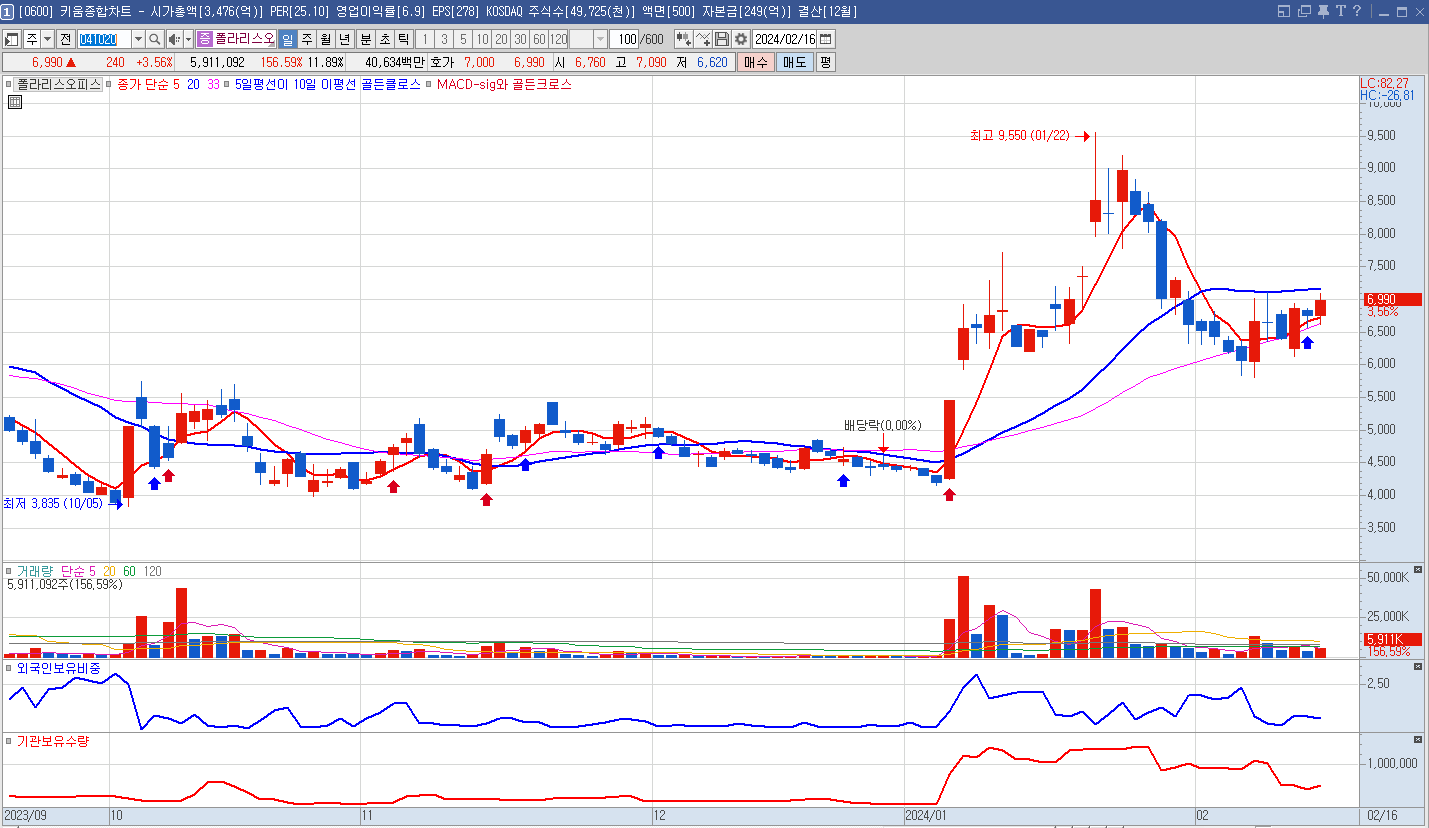Click the 2024/01 label on time axis
Viewport: 1429px width, 828px height.
pos(925,816)
